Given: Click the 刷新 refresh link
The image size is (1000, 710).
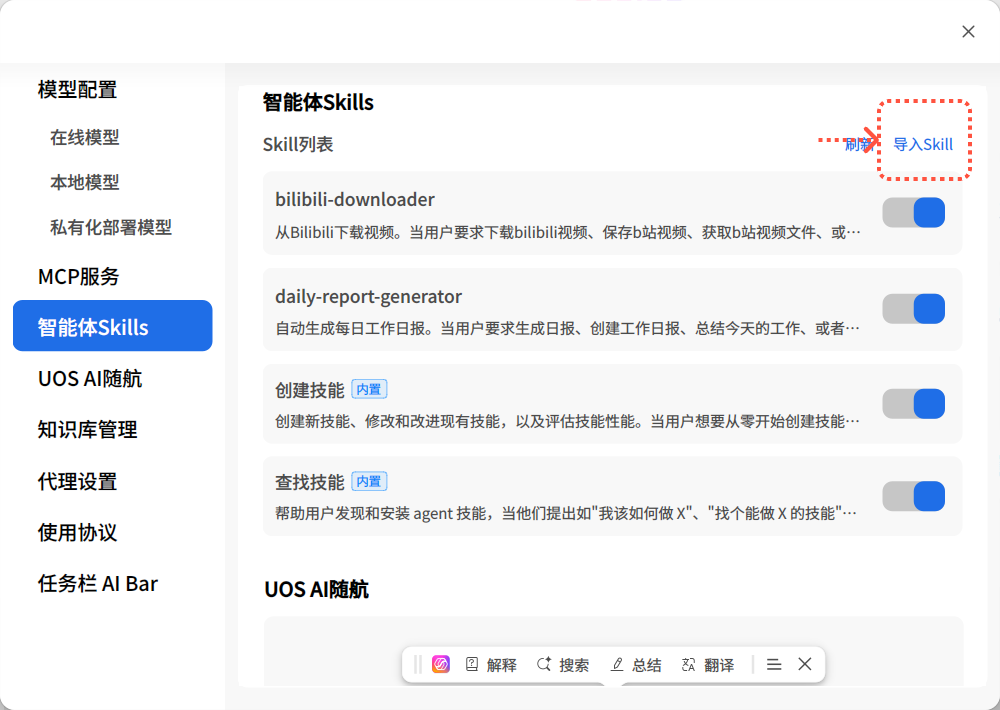Looking at the screenshot, I should point(858,144).
